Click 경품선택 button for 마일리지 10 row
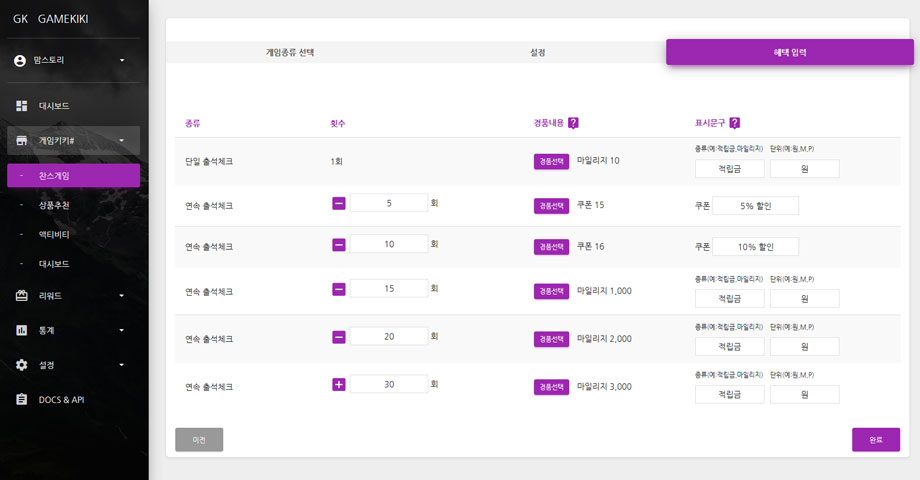Viewport: 920px width, 480px height. coord(551,162)
